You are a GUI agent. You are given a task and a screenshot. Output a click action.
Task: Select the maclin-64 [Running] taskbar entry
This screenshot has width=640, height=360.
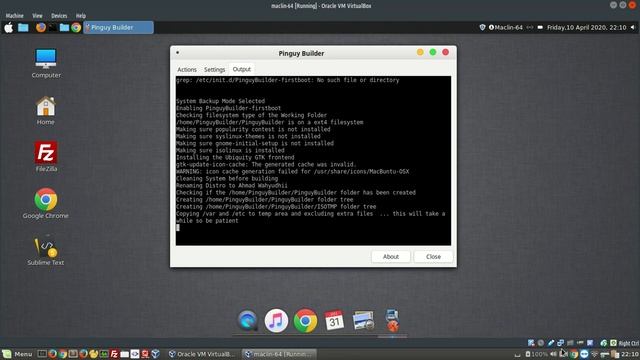[x=279, y=354]
